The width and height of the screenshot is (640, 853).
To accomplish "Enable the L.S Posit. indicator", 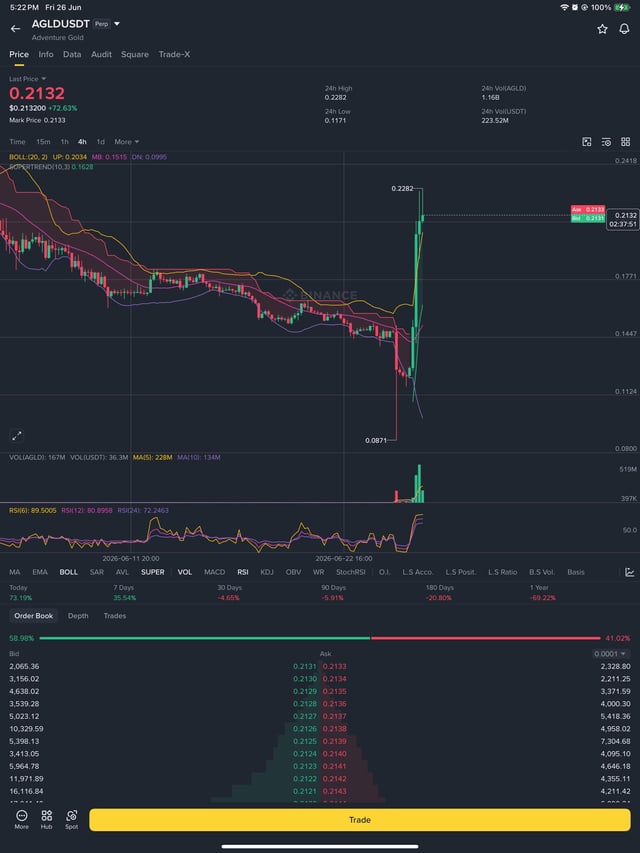I will 461,572.
